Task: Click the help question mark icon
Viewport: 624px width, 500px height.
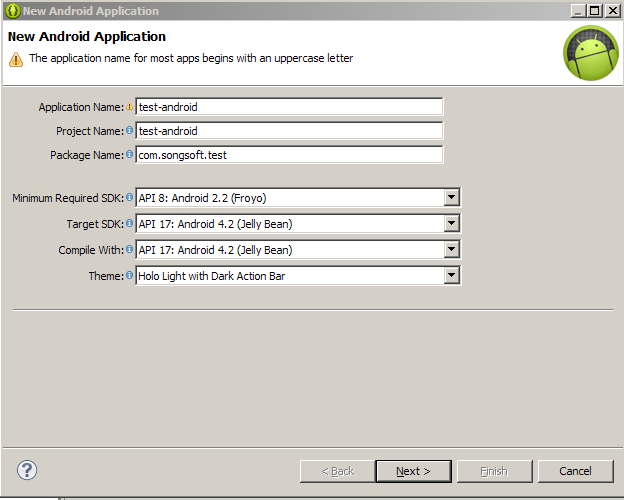Action: point(27,470)
